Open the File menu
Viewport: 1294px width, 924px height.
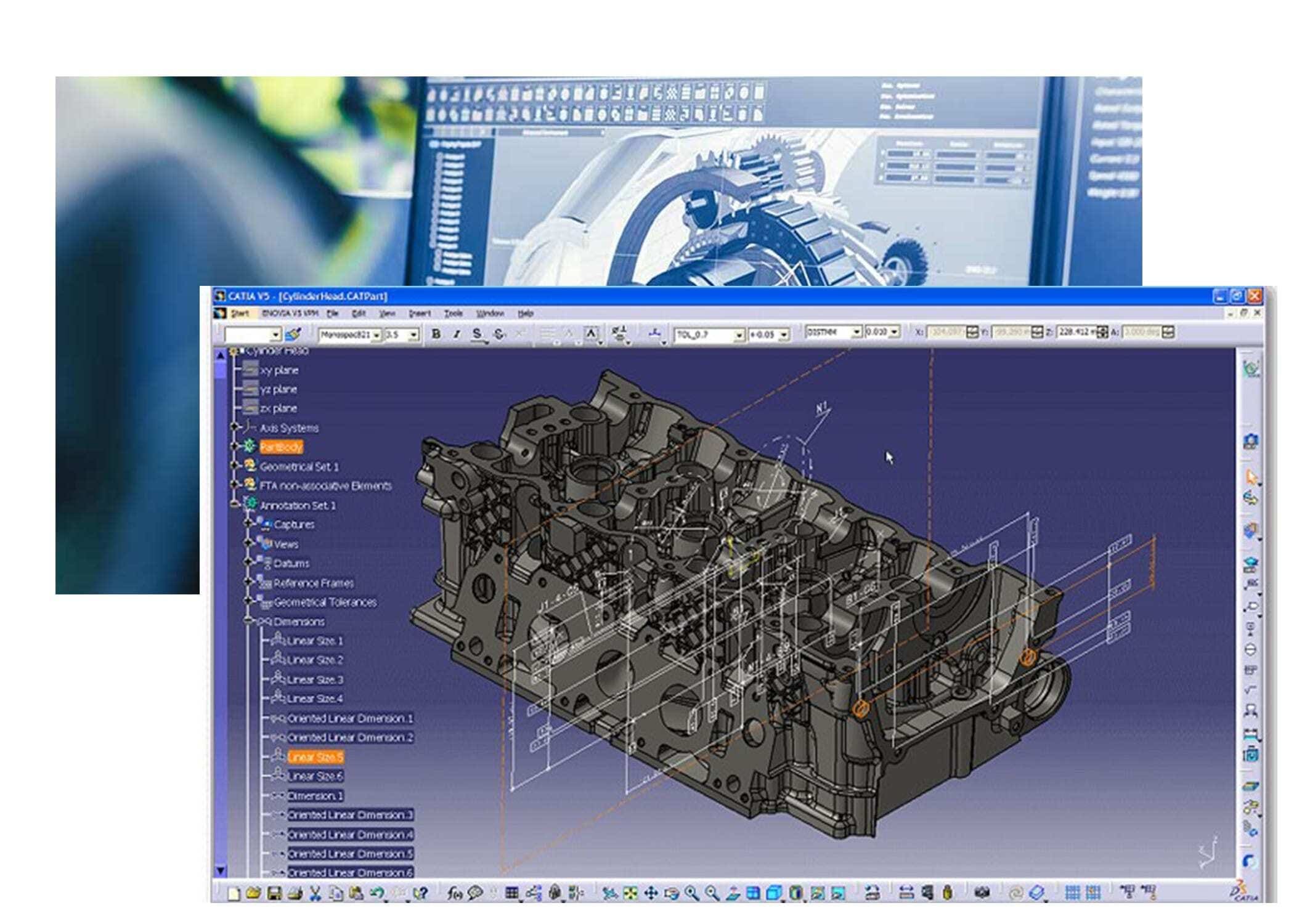(333, 314)
